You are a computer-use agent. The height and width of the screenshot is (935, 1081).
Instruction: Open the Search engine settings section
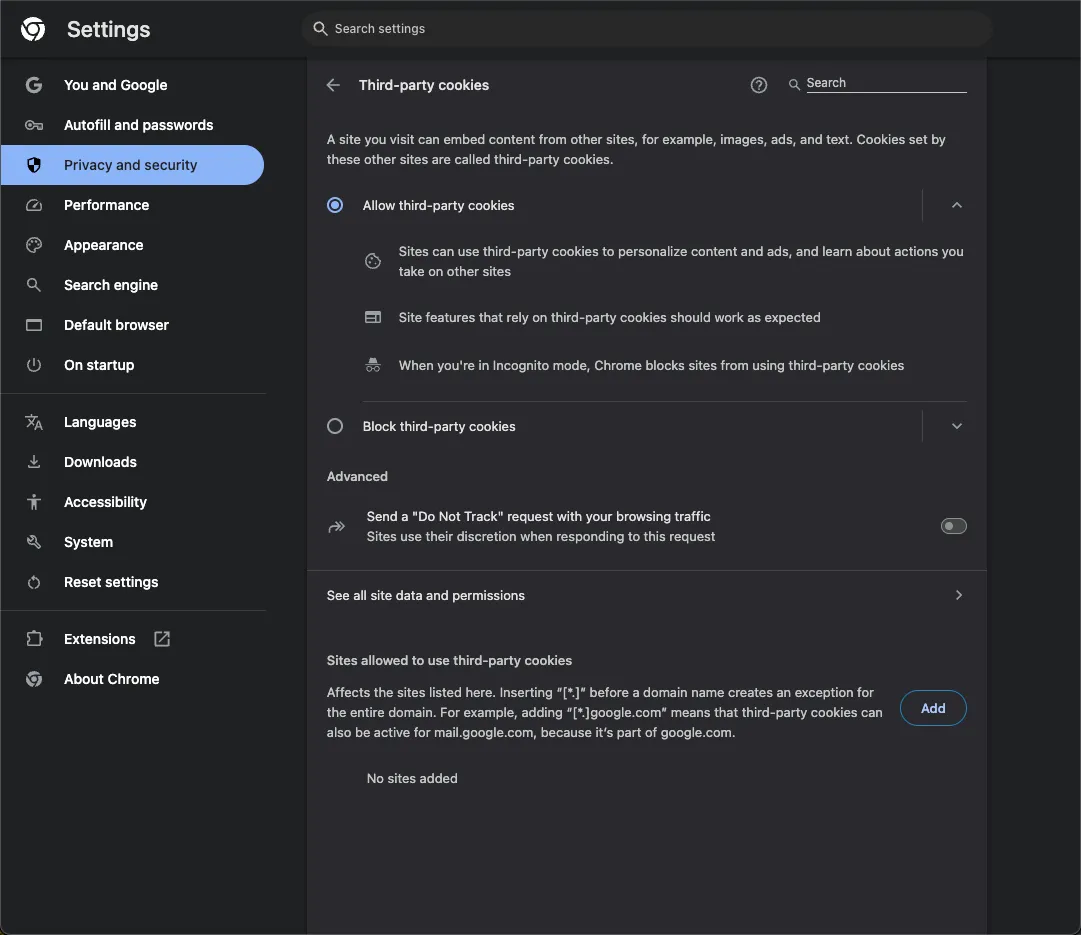point(111,285)
